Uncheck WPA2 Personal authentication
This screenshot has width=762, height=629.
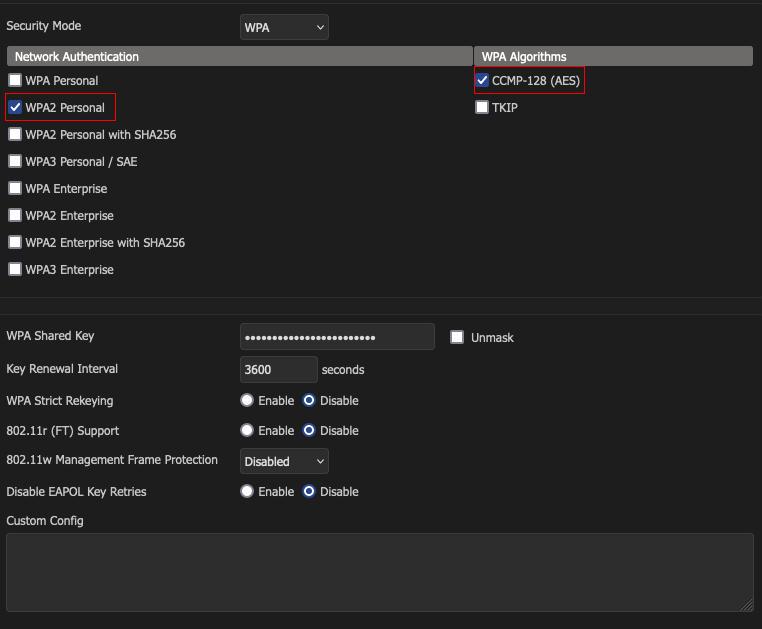pyautogui.click(x=15, y=107)
